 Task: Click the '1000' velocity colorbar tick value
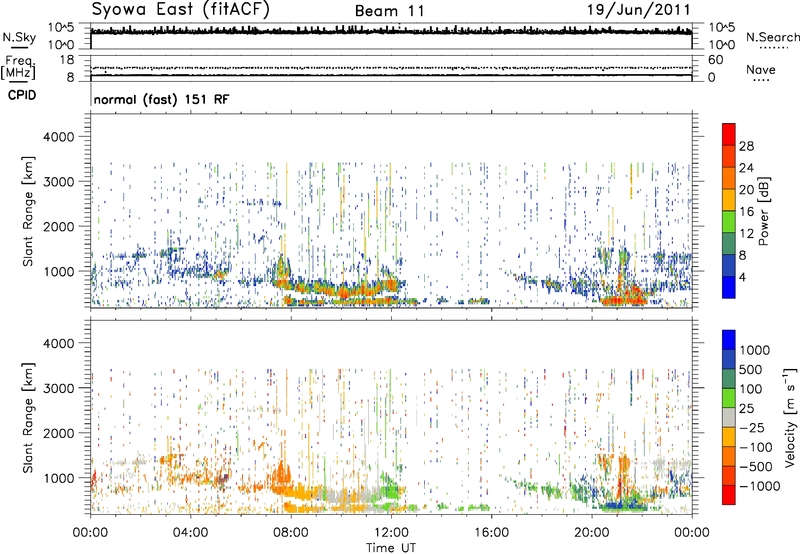[755, 350]
